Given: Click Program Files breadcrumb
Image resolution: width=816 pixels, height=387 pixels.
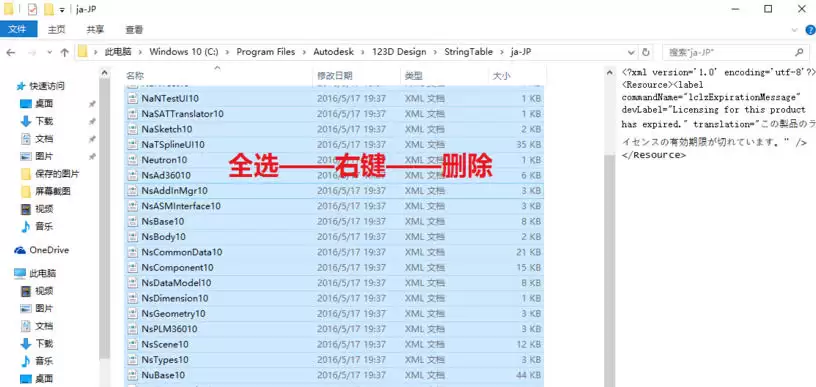Looking at the screenshot, I should tap(265, 52).
